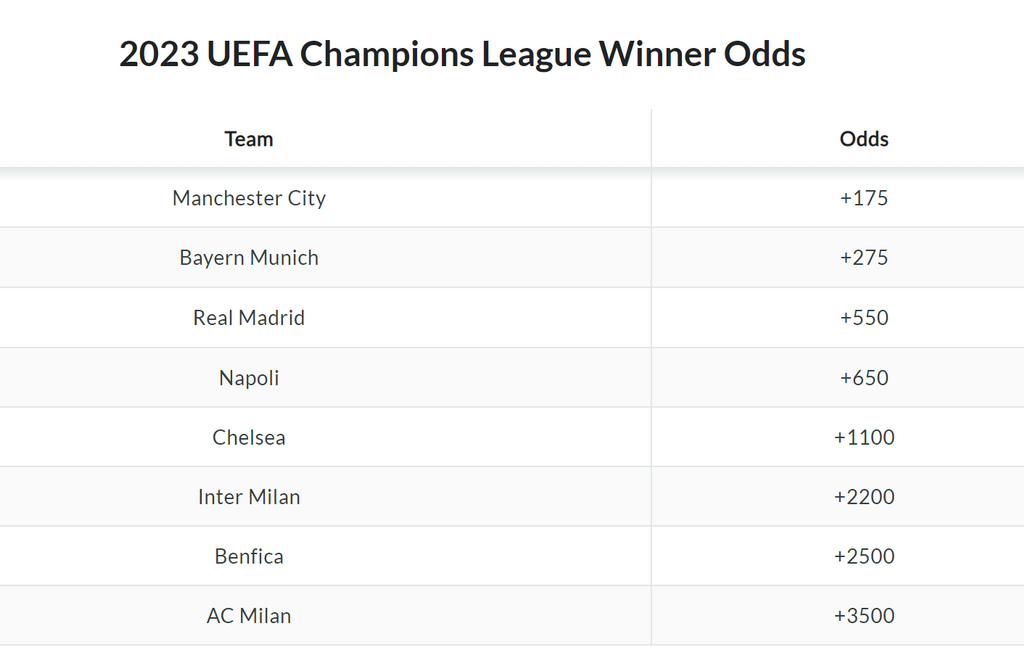Click the +1100 odds value
Screen dimensions: 1024x666
tap(864, 437)
